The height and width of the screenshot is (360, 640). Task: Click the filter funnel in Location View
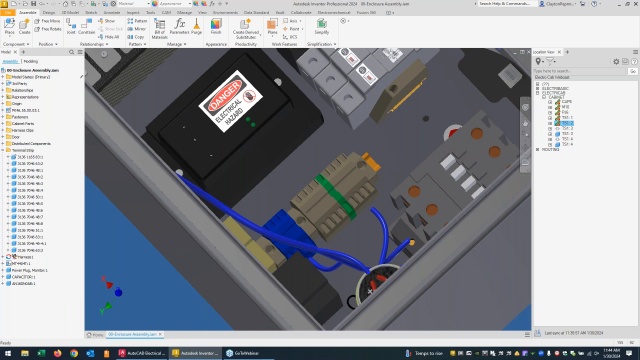pyautogui.click(x=550, y=62)
